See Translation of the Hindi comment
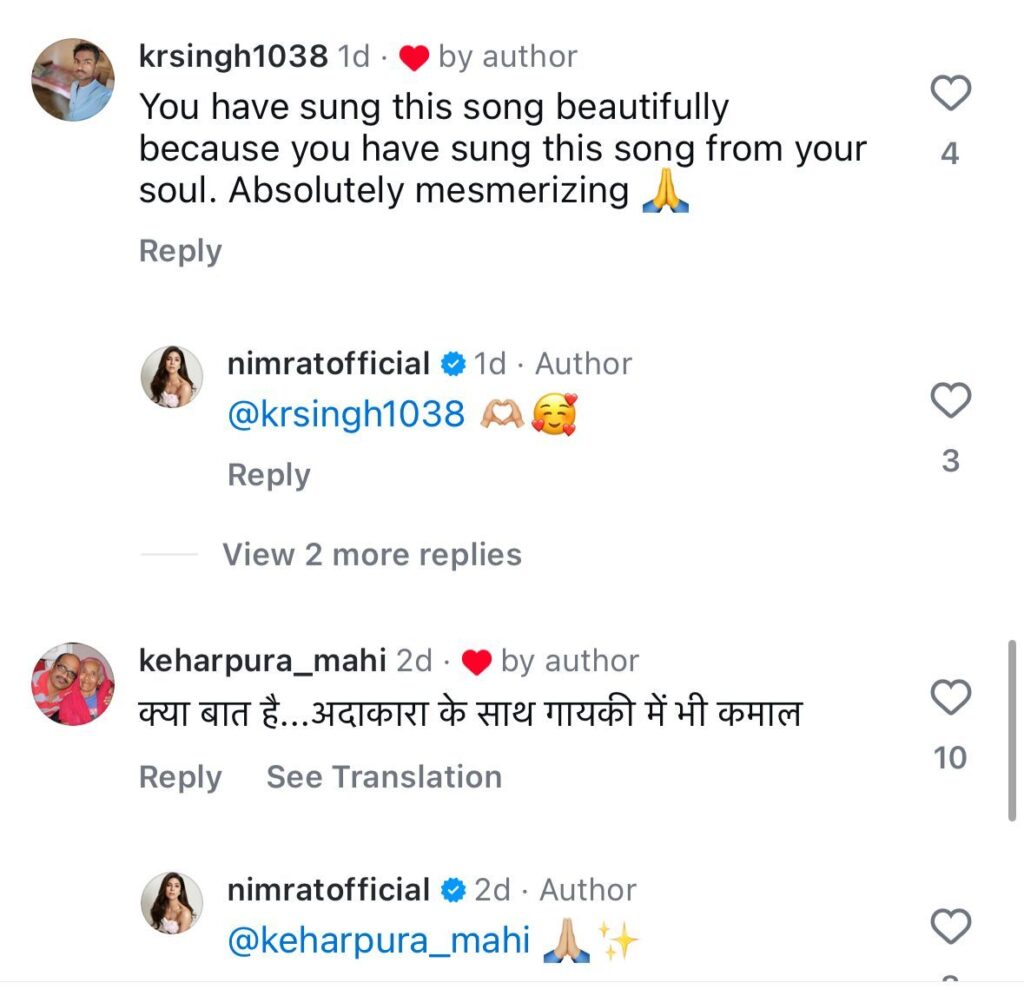Viewport: 1024px width, 996px height. tap(384, 777)
